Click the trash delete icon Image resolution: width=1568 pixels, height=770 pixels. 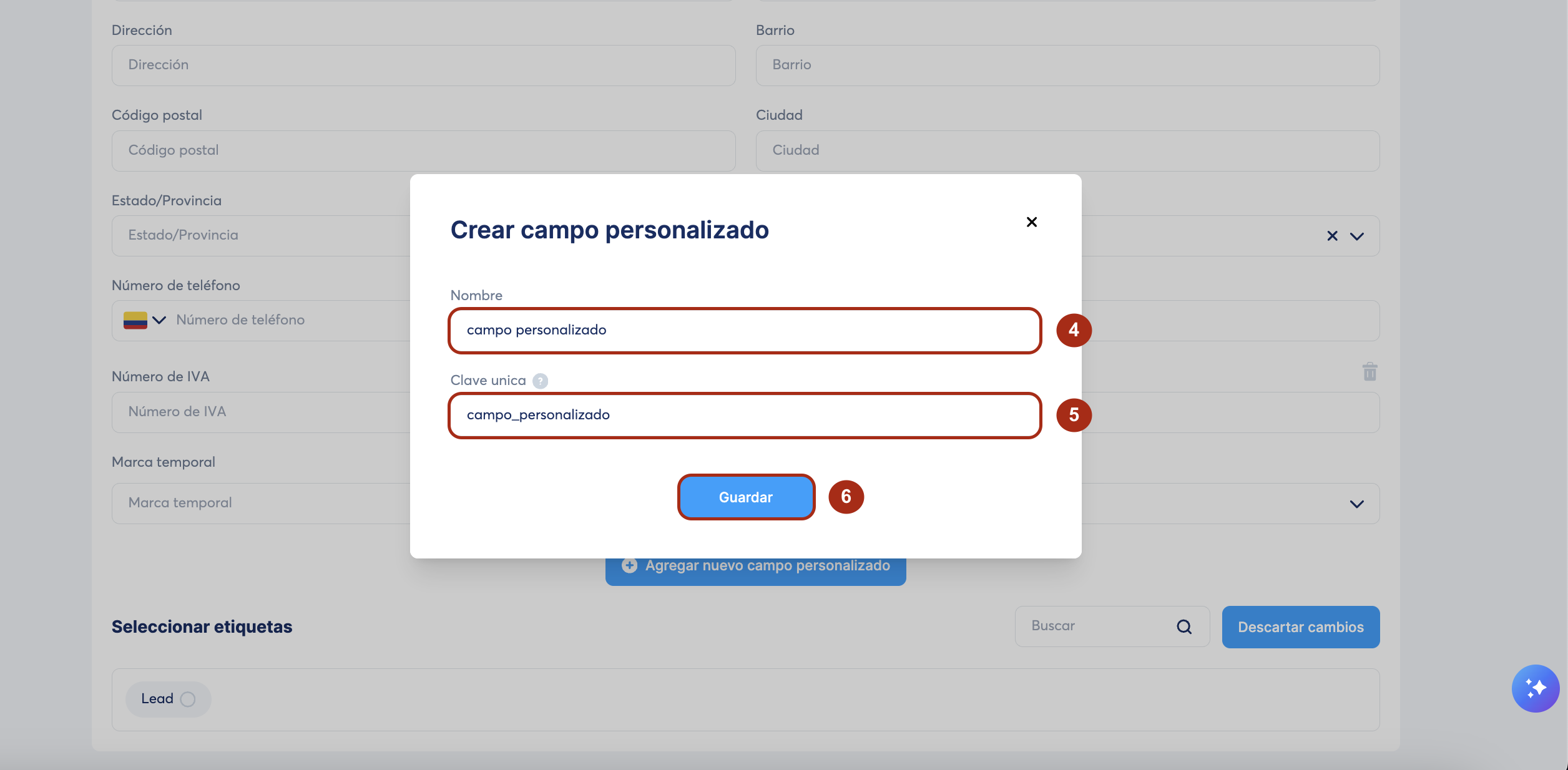tap(1370, 372)
